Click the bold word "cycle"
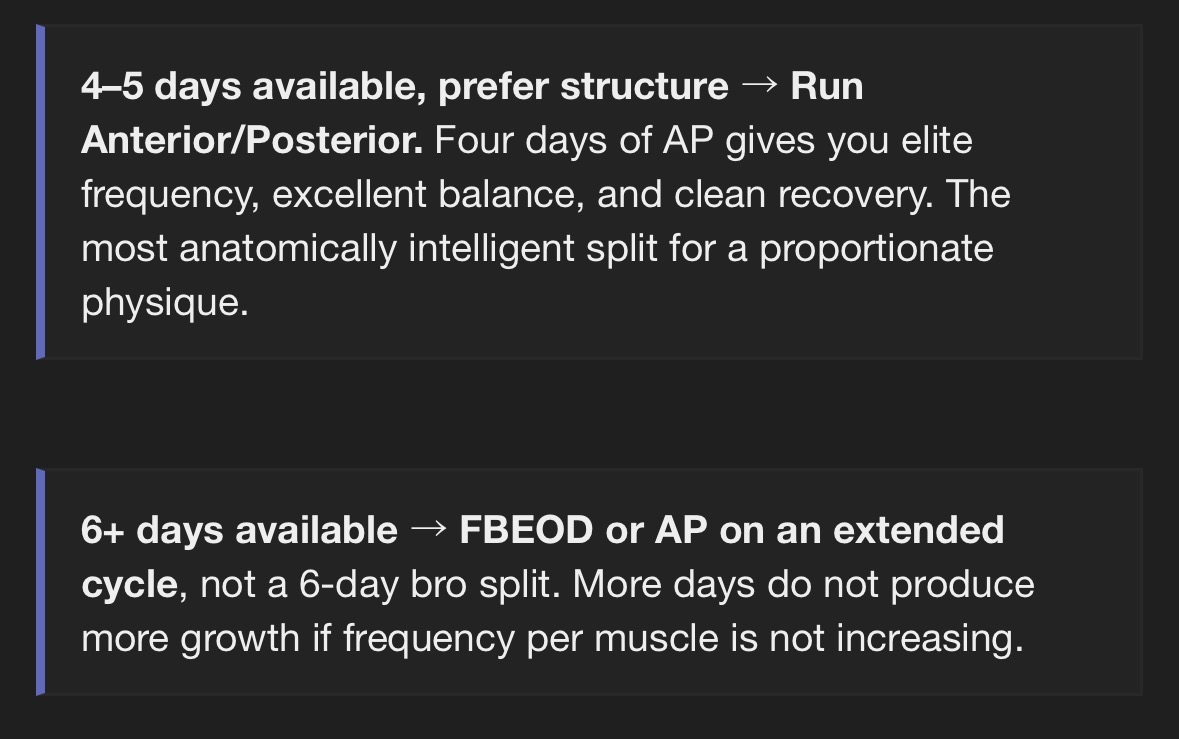1179x739 pixels. (x=129, y=584)
